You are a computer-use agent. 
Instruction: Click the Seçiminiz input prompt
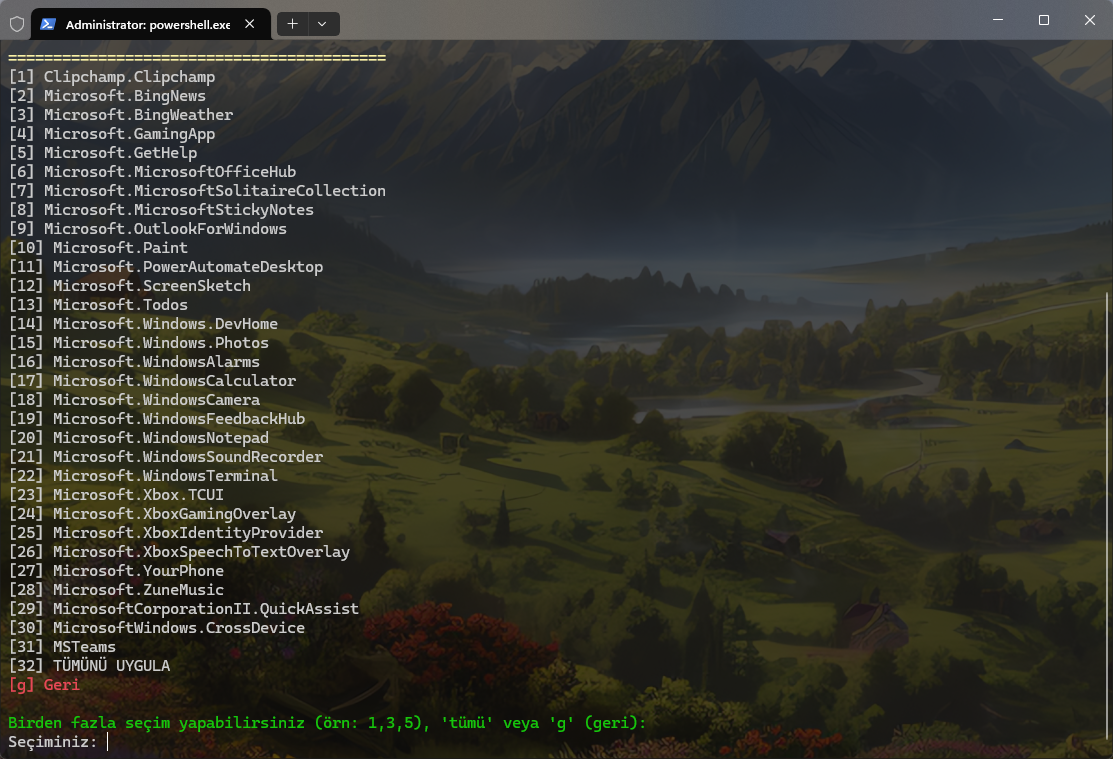[x=58, y=742]
